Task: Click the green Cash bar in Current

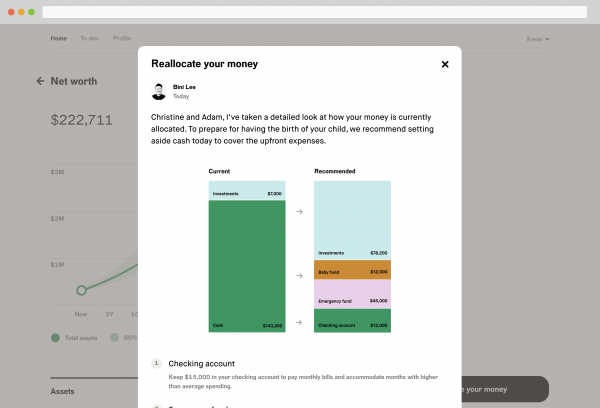Action: tap(246, 265)
